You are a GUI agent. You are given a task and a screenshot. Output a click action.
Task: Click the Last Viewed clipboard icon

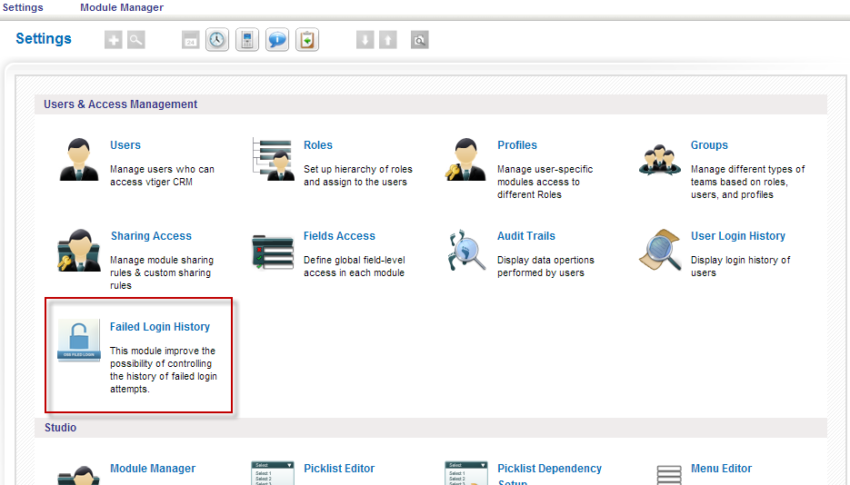(x=307, y=40)
